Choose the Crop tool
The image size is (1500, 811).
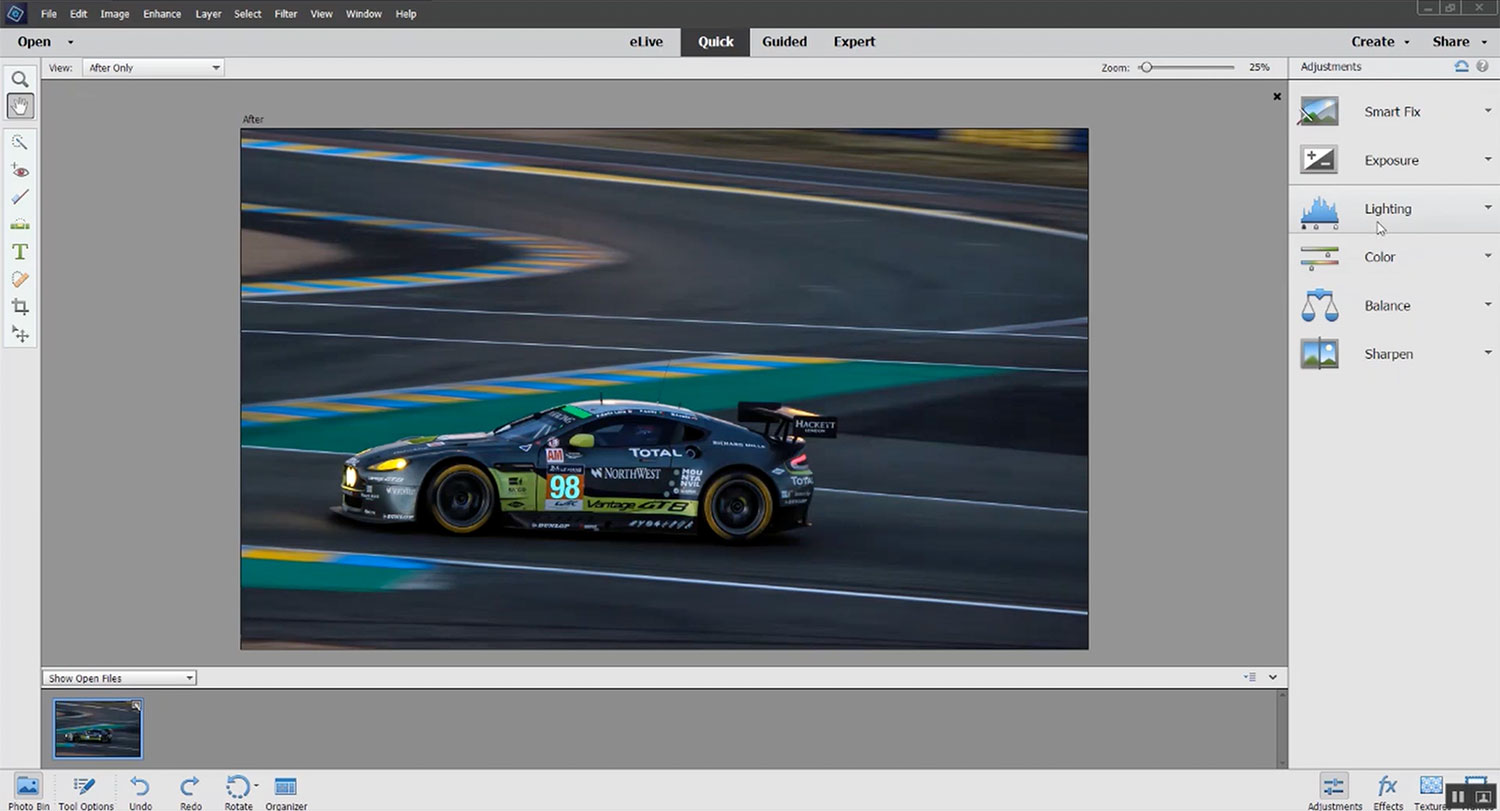click(20, 307)
